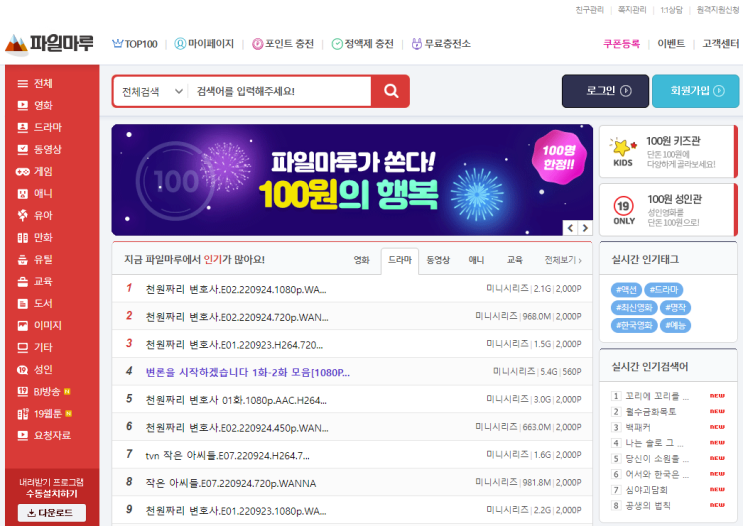The image size is (743, 526).
Task: Click the 다운로드 button in sidebar
Action: [x=52, y=513]
